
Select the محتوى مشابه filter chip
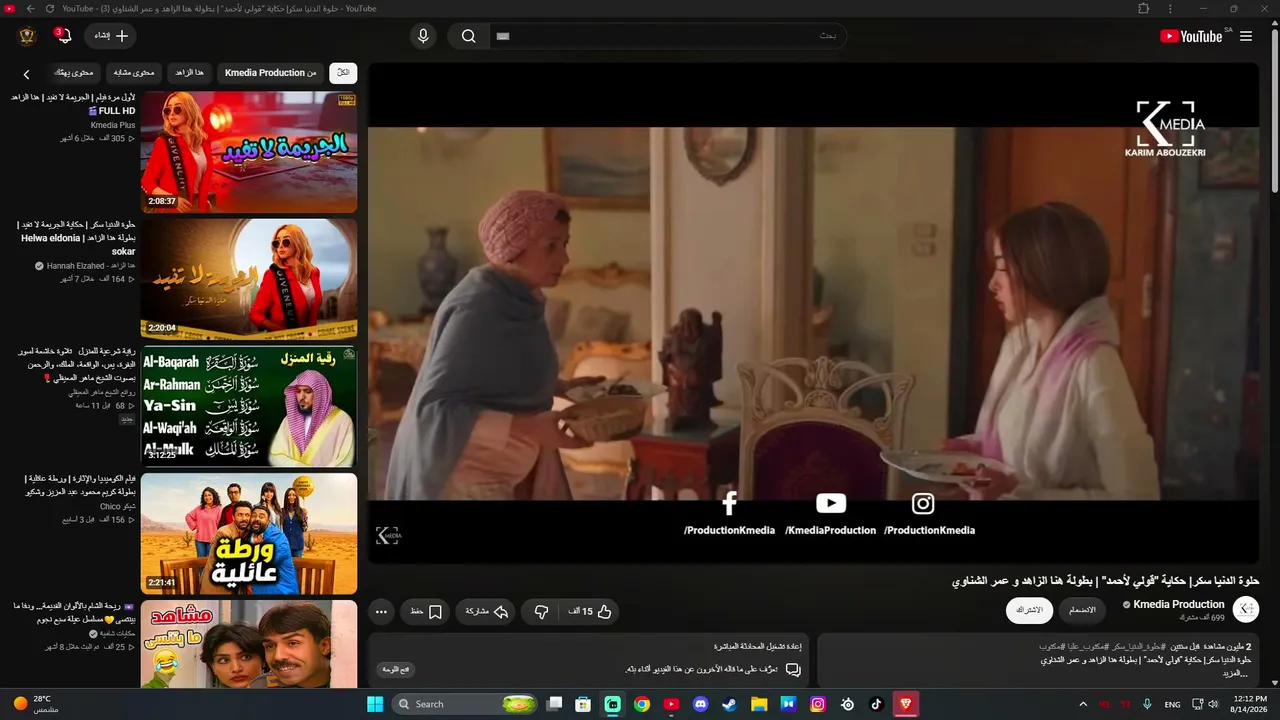134,72
